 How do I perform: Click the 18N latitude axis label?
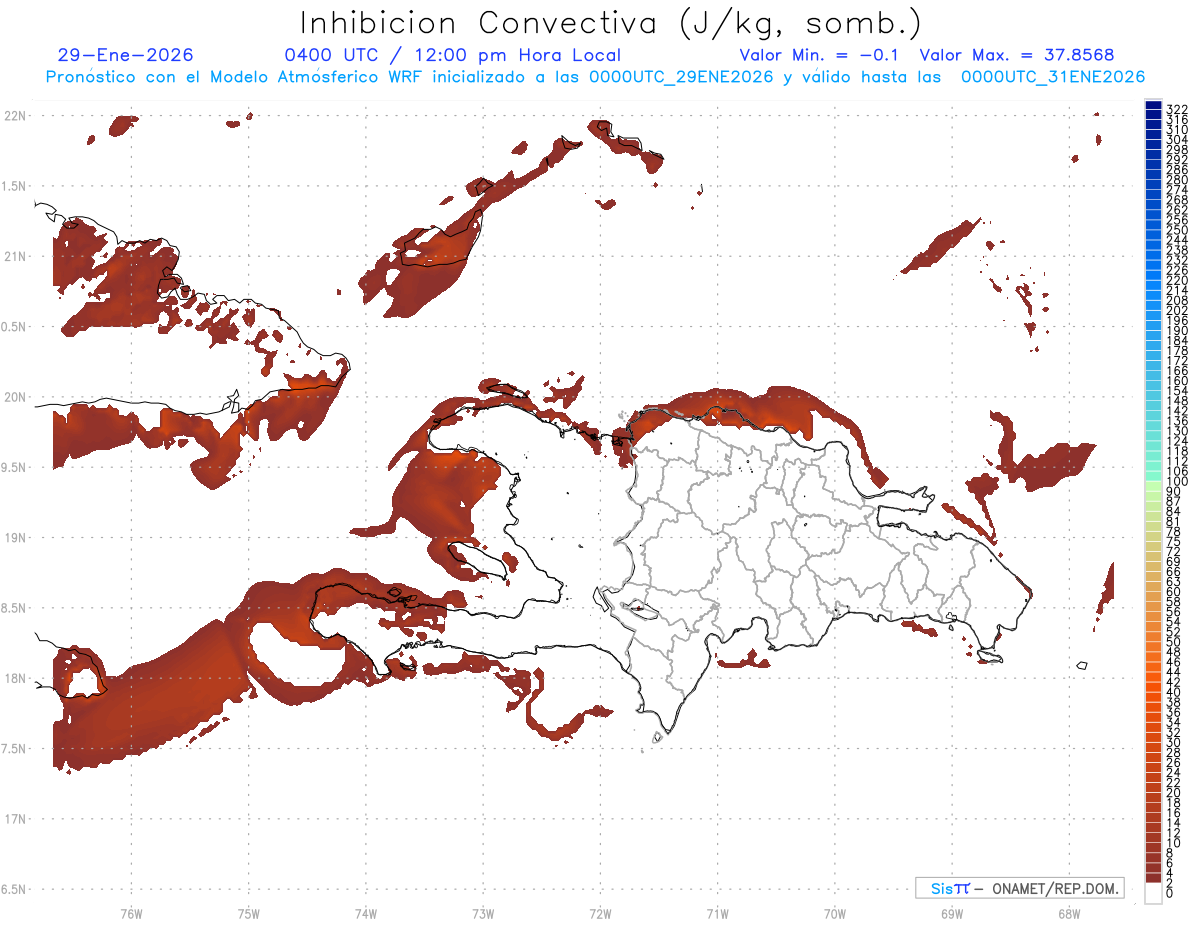point(14,679)
